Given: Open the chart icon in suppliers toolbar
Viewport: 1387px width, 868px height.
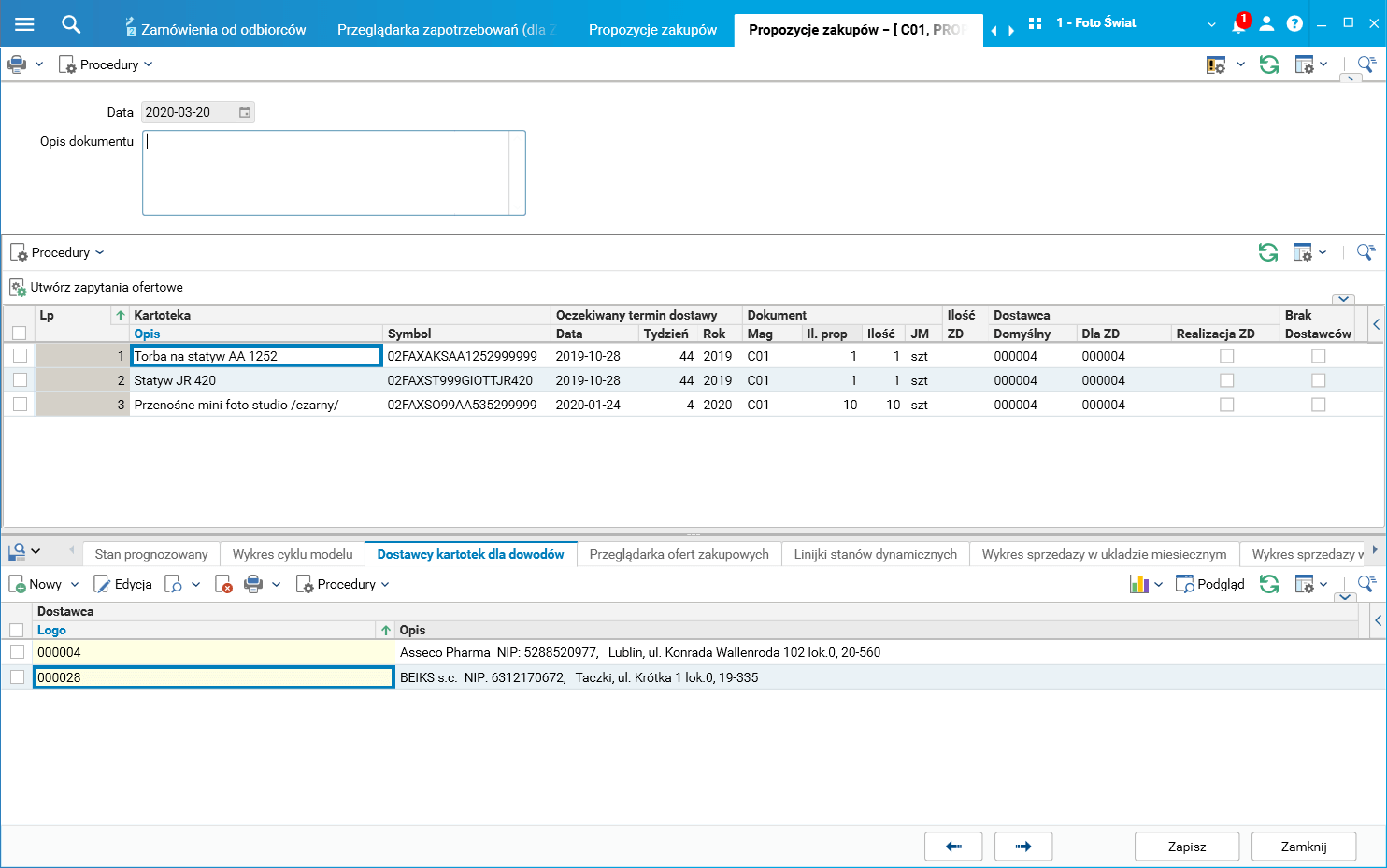Looking at the screenshot, I should (x=1138, y=584).
